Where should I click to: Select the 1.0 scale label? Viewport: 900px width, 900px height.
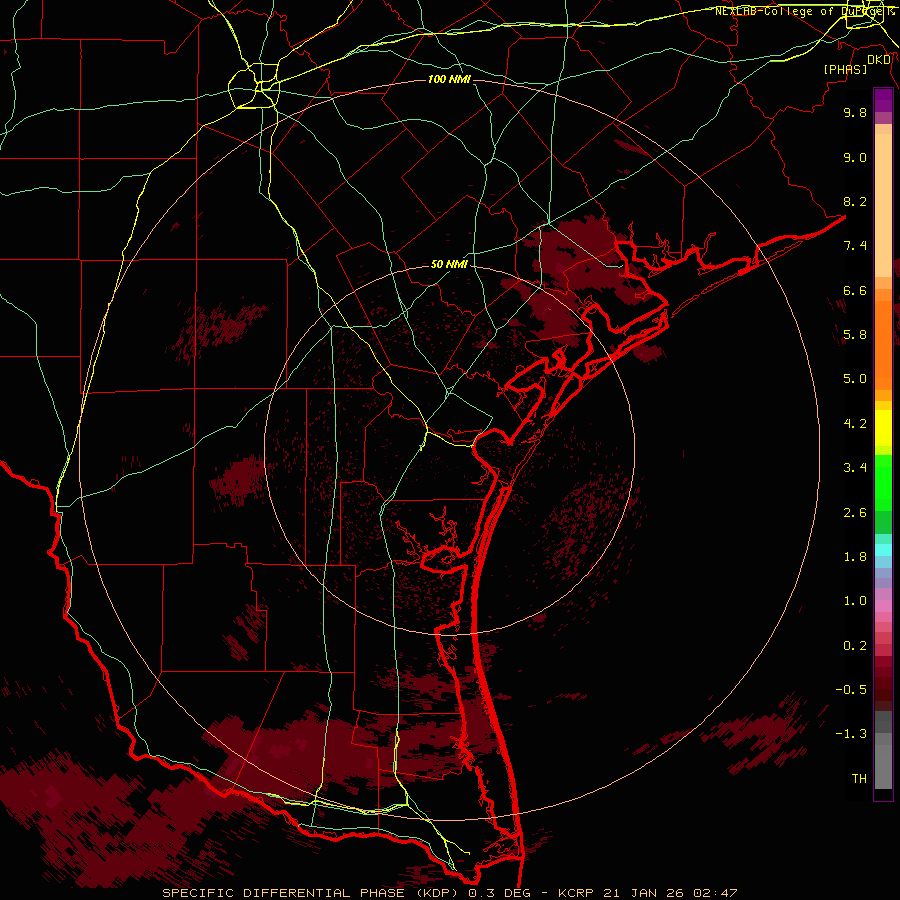(x=855, y=601)
